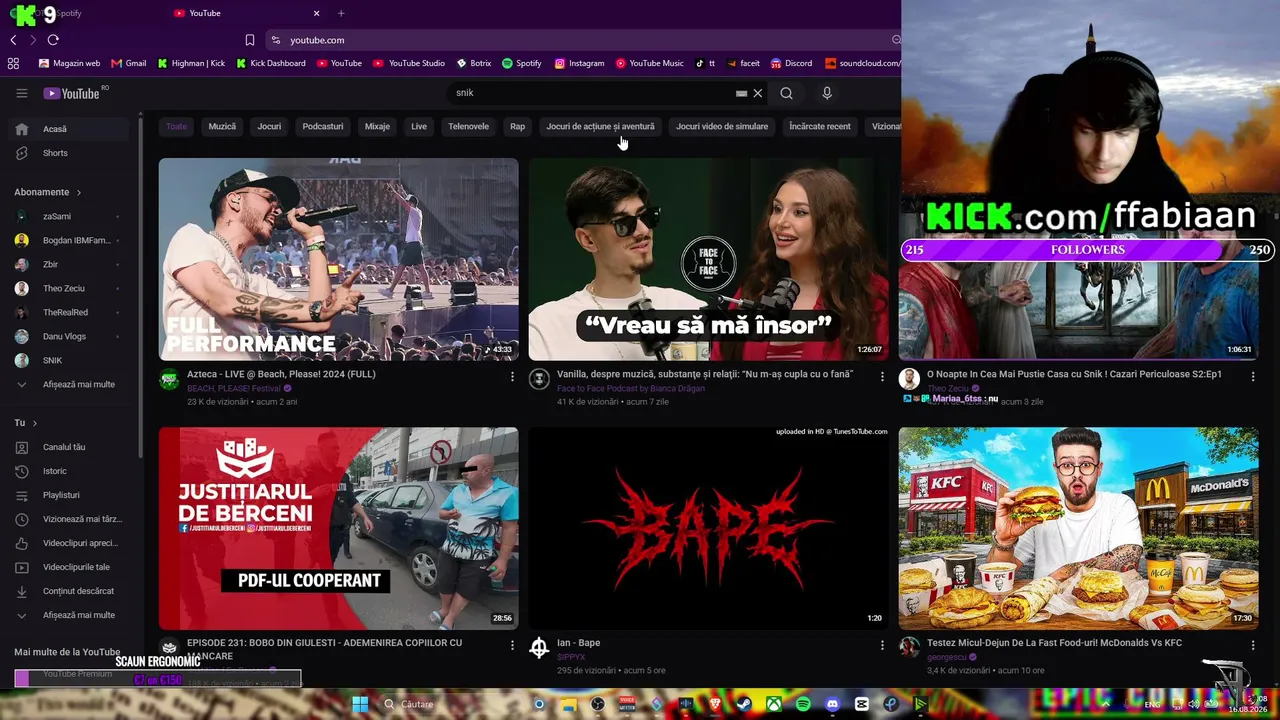Viewport: 1280px width, 720px height.
Task: Select the Live filter chip
Action: [x=419, y=126]
